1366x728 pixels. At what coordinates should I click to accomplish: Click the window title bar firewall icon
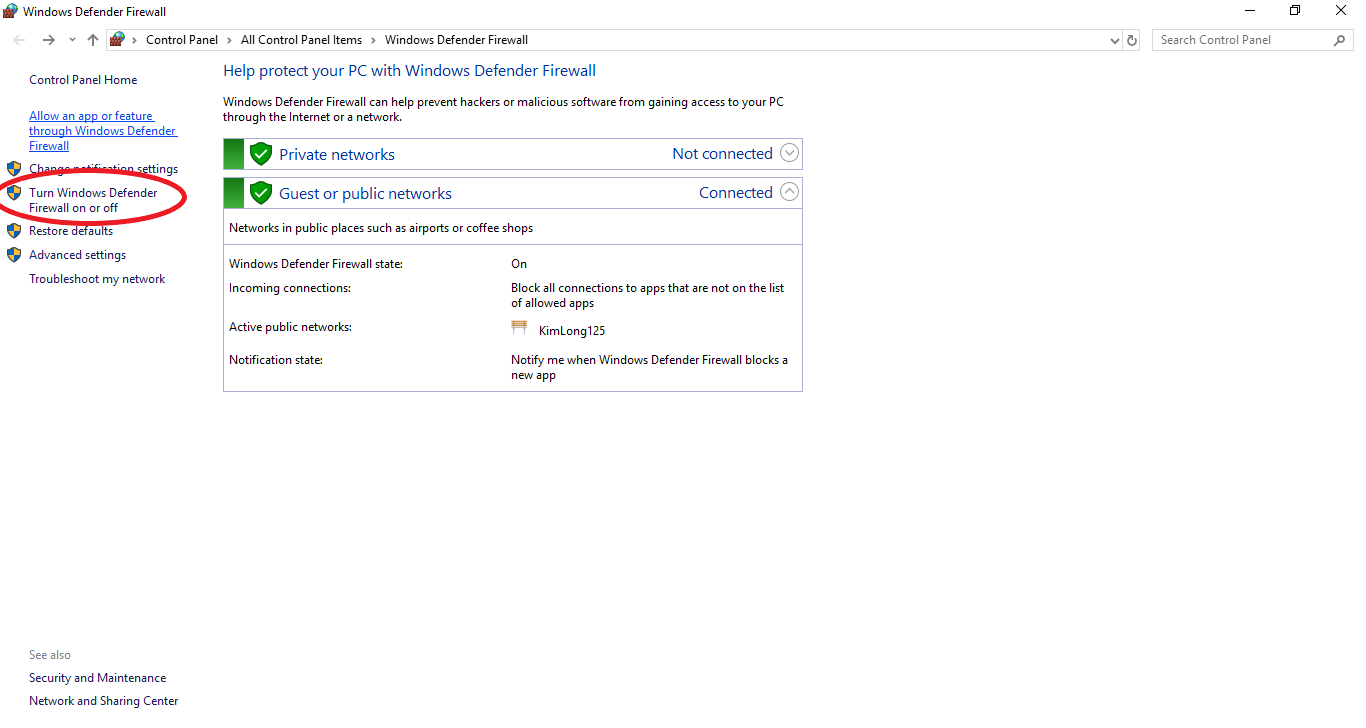[x=11, y=11]
